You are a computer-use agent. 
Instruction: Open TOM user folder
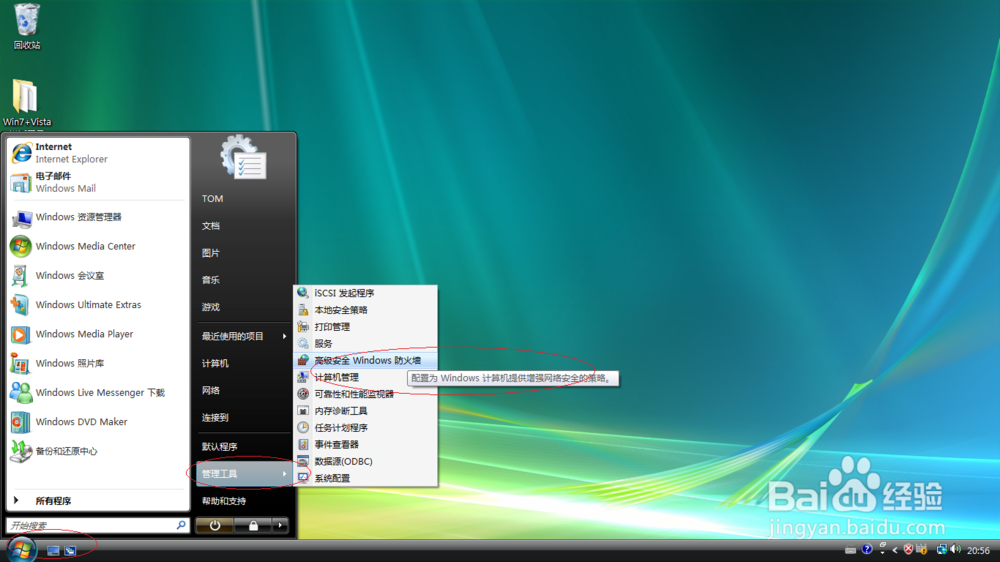point(244,198)
